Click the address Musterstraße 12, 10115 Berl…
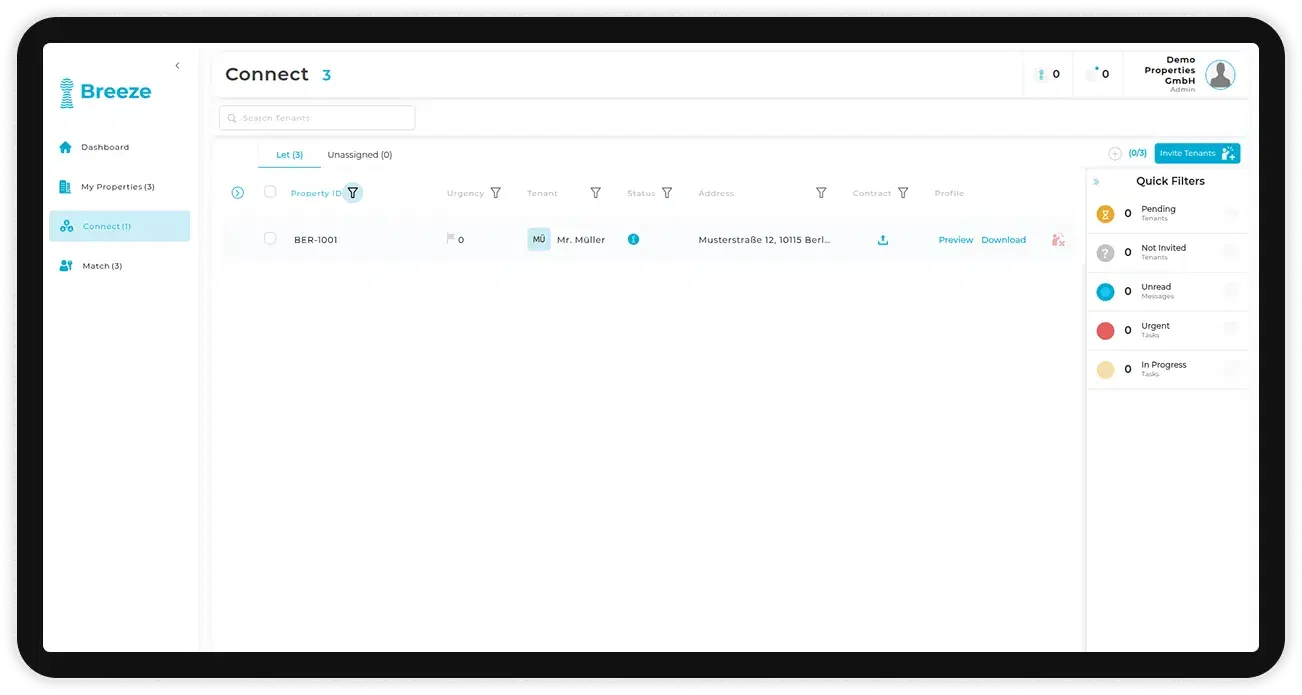This screenshot has height=695, width=1302. click(764, 240)
